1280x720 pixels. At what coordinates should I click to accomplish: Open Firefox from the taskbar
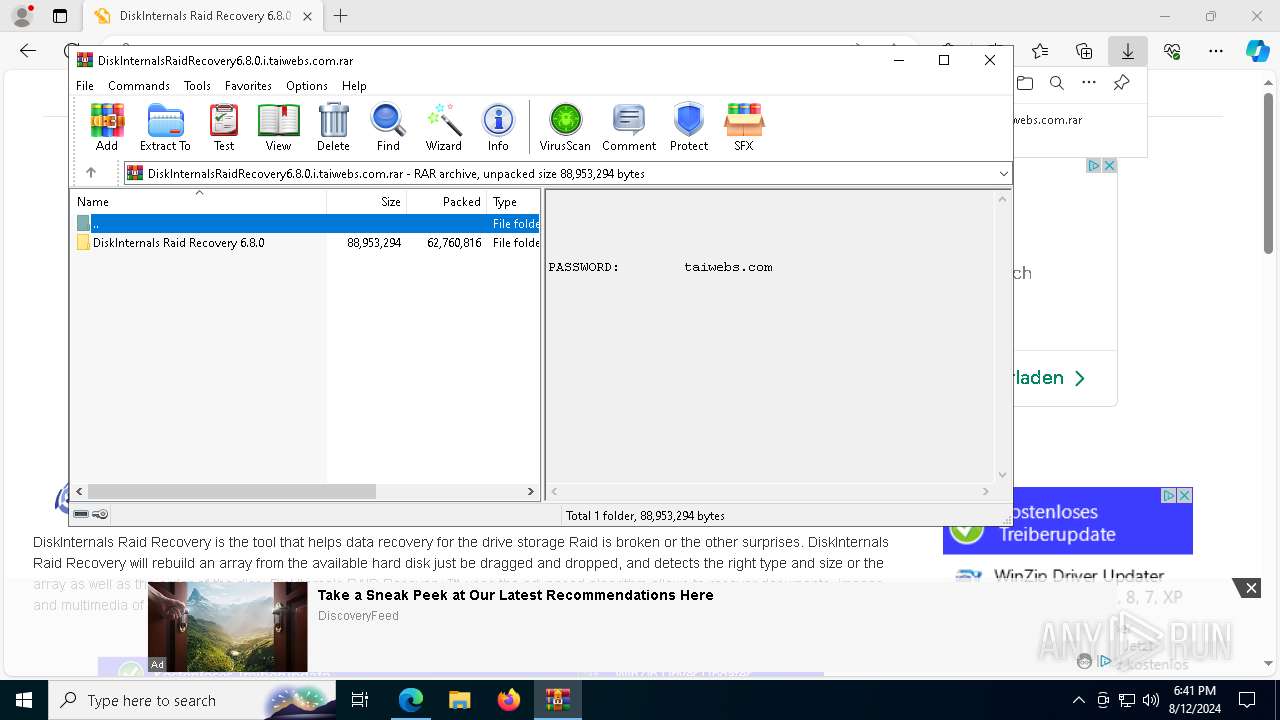(509, 700)
